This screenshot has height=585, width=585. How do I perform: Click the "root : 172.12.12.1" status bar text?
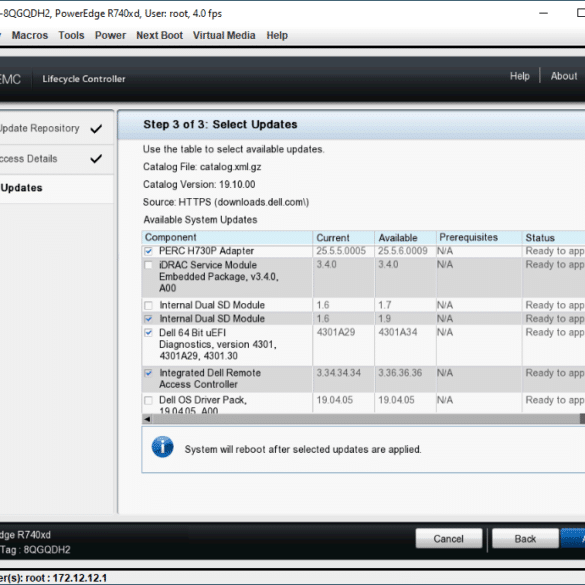66,578
